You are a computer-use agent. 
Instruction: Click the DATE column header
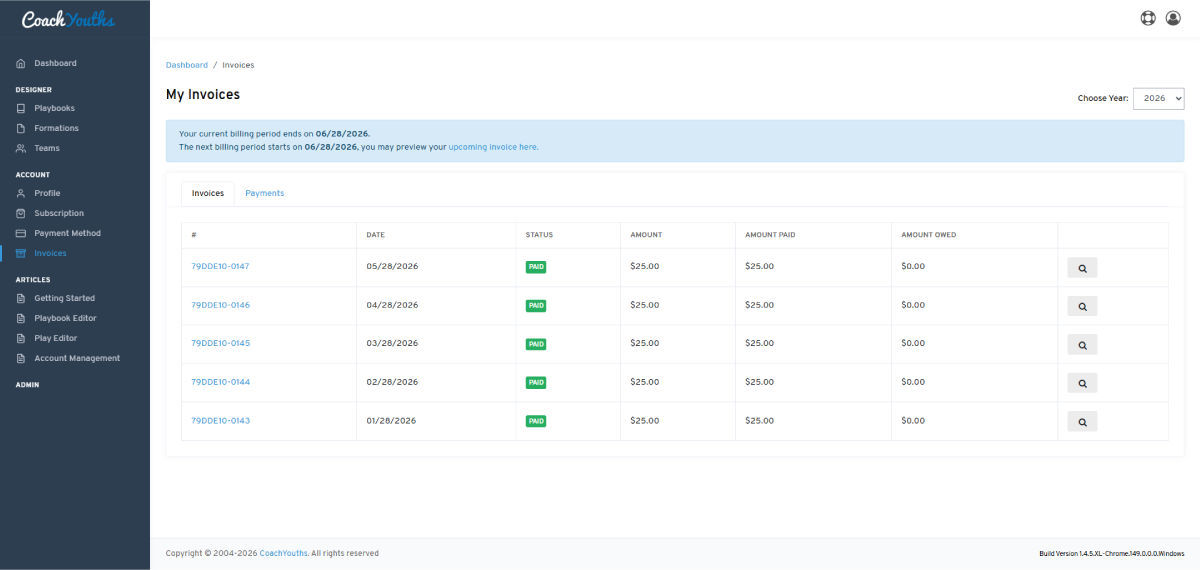[x=375, y=235]
